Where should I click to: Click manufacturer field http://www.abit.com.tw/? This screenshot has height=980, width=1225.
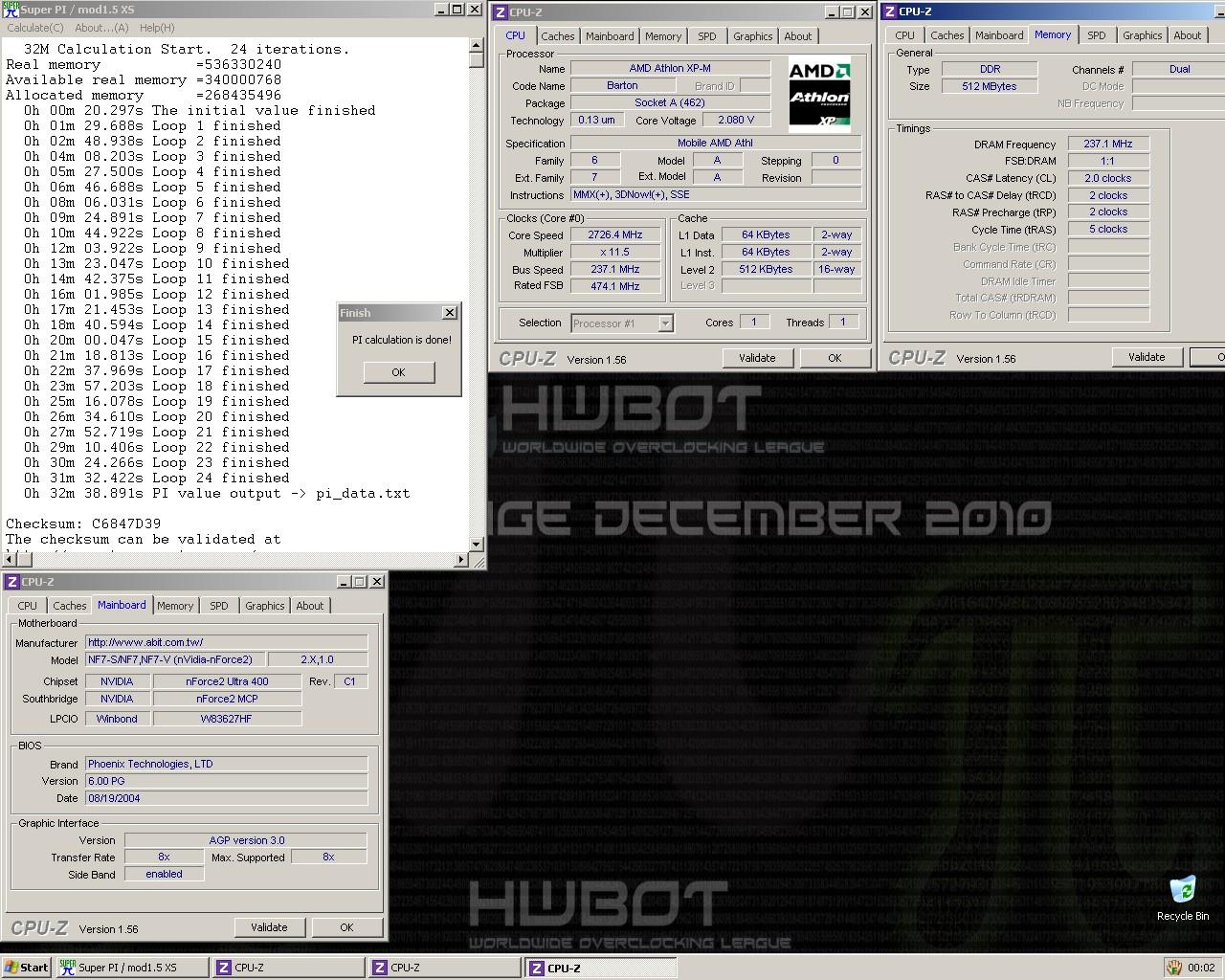point(227,642)
